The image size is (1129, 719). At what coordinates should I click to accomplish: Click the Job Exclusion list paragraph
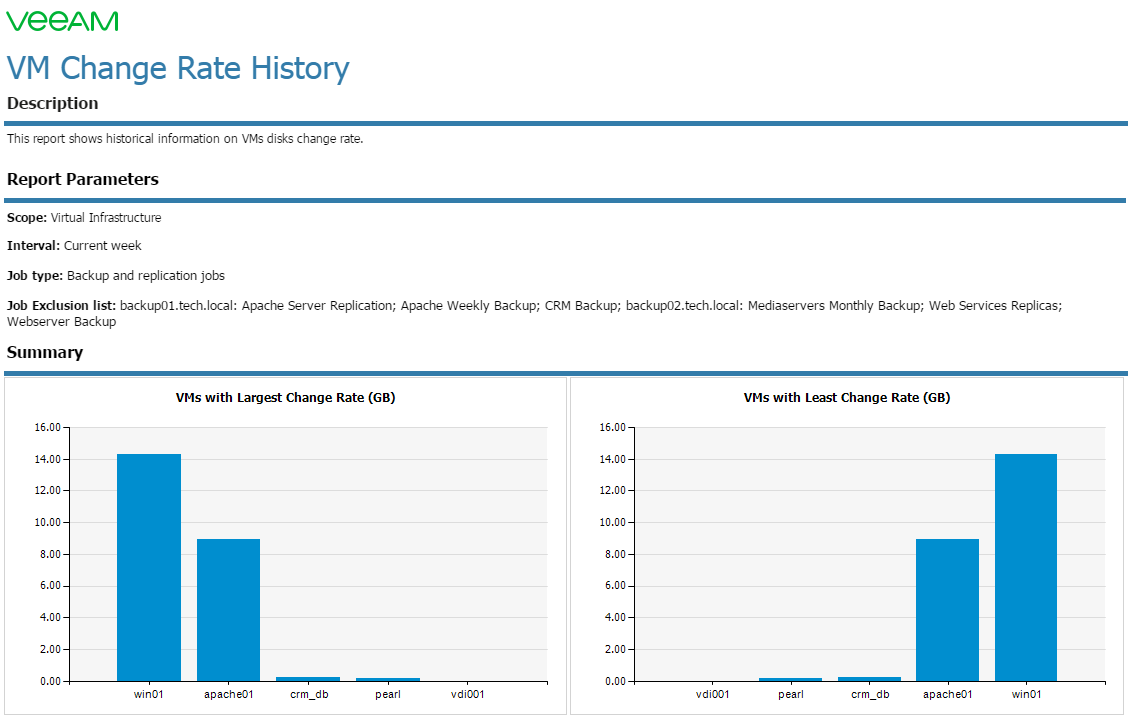pos(534,313)
